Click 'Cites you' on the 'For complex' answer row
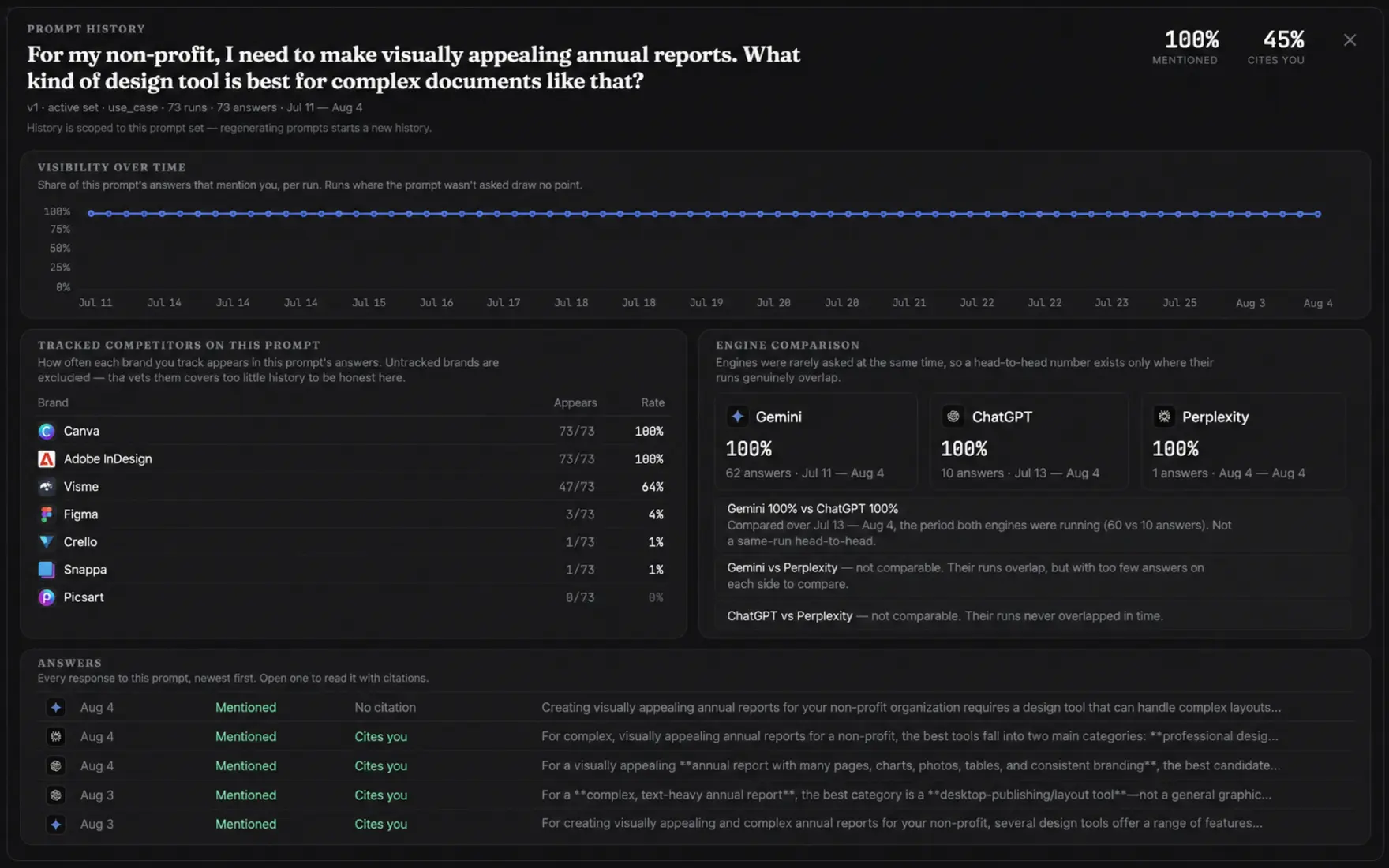 click(381, 736)
